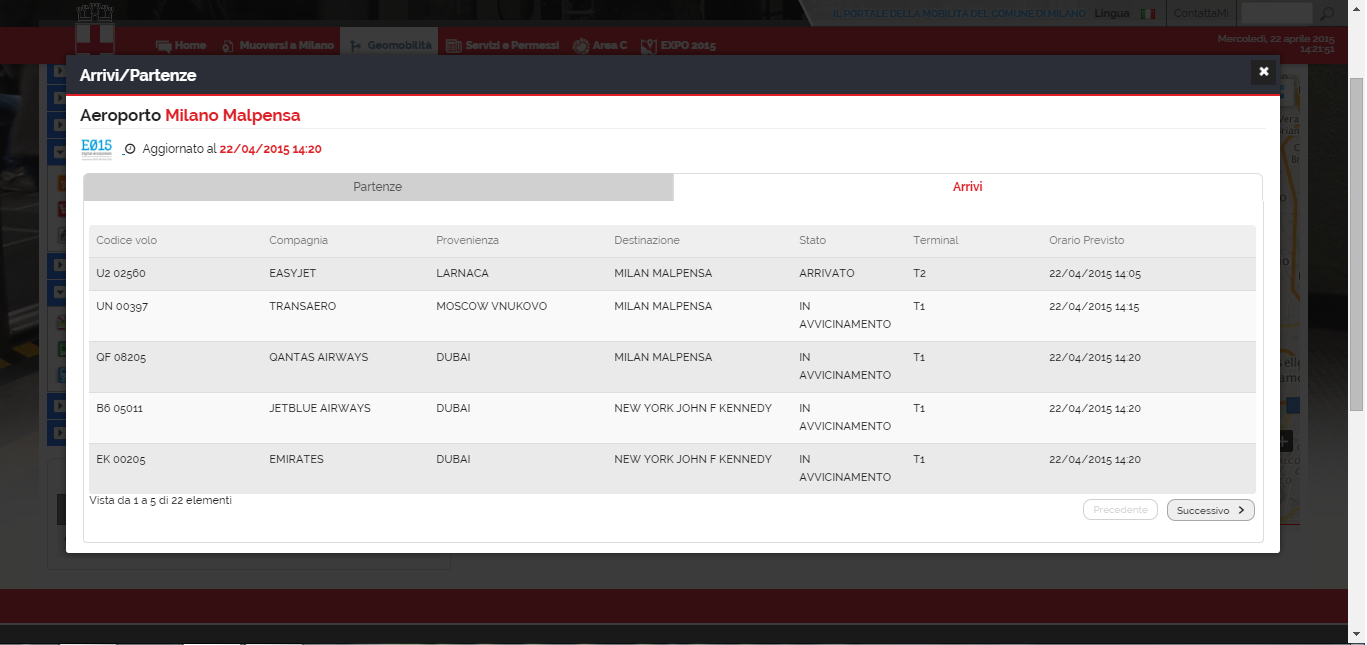
Task: Click the E015 digital ecosystem logo
Action: [96, 149]
